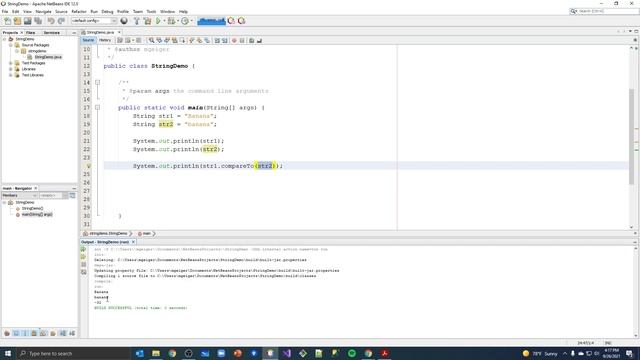The height and width of the screenshot is (360, 640).
Task: Open the Profile Project dropdown arrow
Action: pyautogui.click(x=191, y=21)
